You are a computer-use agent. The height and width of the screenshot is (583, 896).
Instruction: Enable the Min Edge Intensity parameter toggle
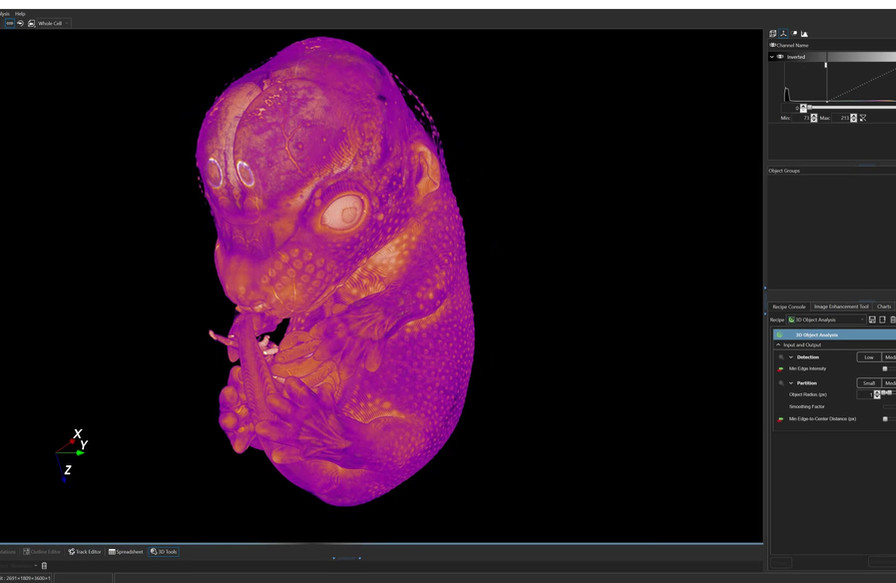click(781, 368)
